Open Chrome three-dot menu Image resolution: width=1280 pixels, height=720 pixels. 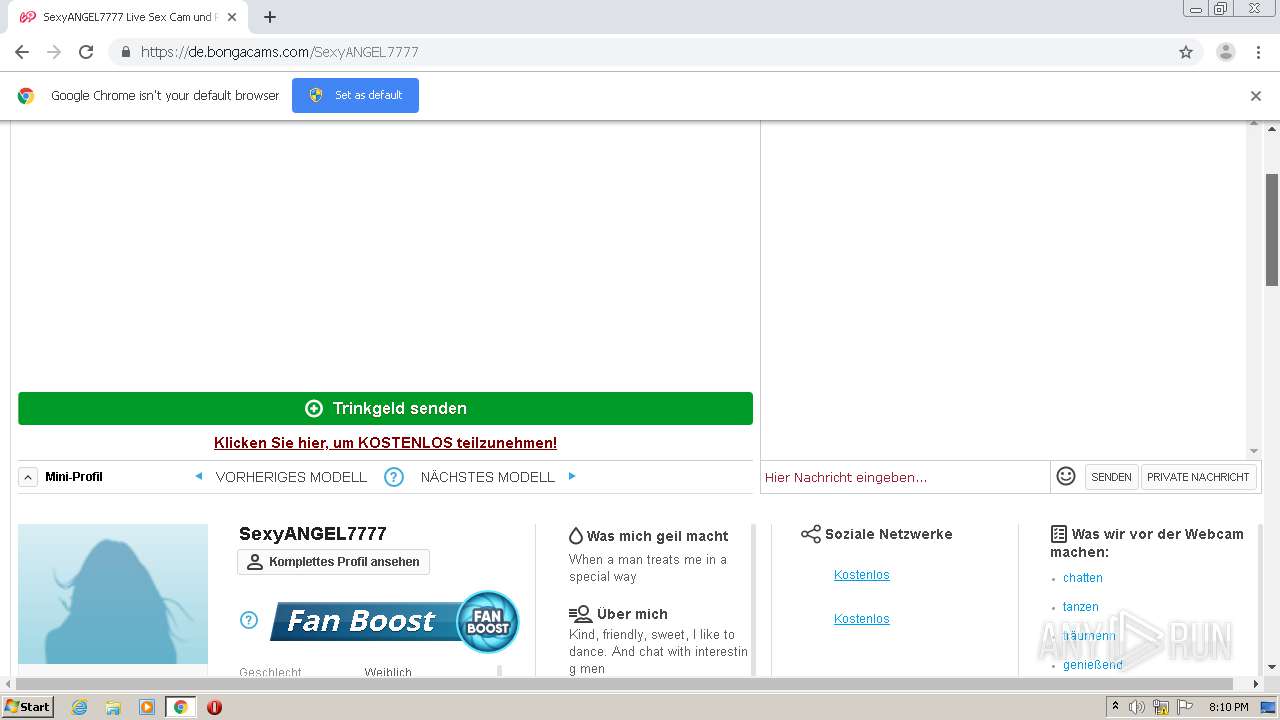click(x=1258, y=52)
